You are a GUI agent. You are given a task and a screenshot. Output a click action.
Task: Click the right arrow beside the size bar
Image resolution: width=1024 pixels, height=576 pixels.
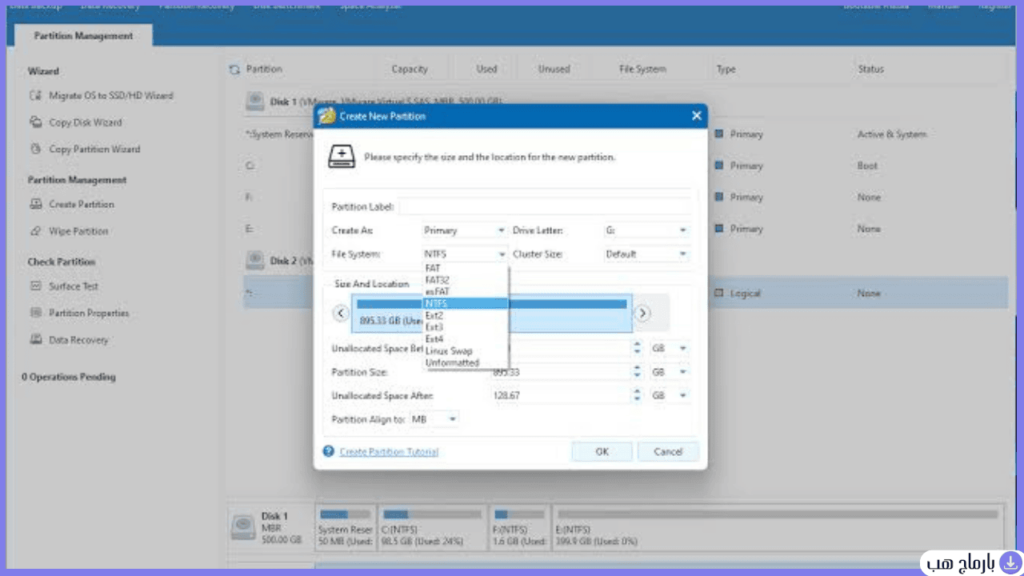click(x=643, y=313)
